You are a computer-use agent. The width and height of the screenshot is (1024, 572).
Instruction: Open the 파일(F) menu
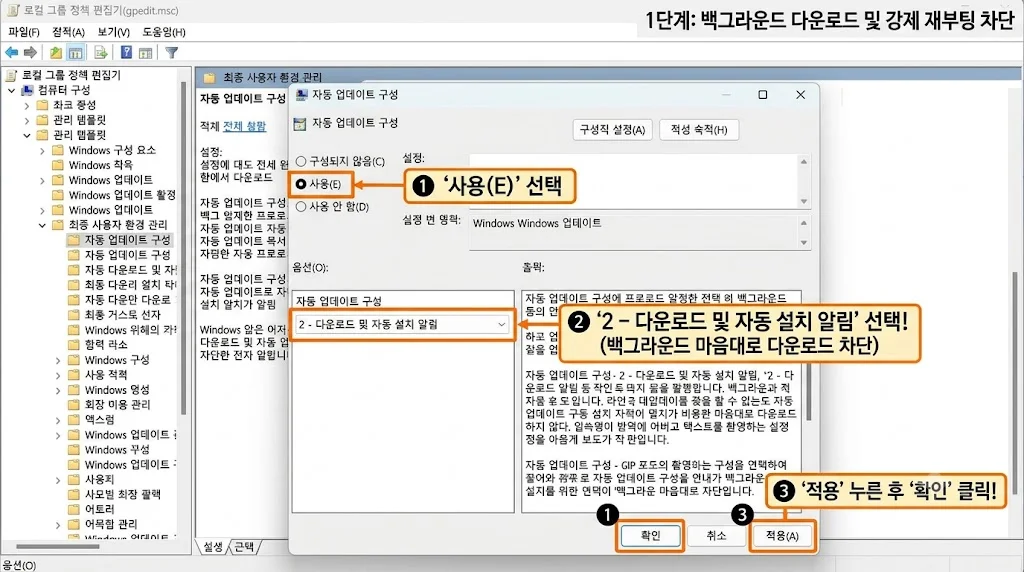coord(24,31)
